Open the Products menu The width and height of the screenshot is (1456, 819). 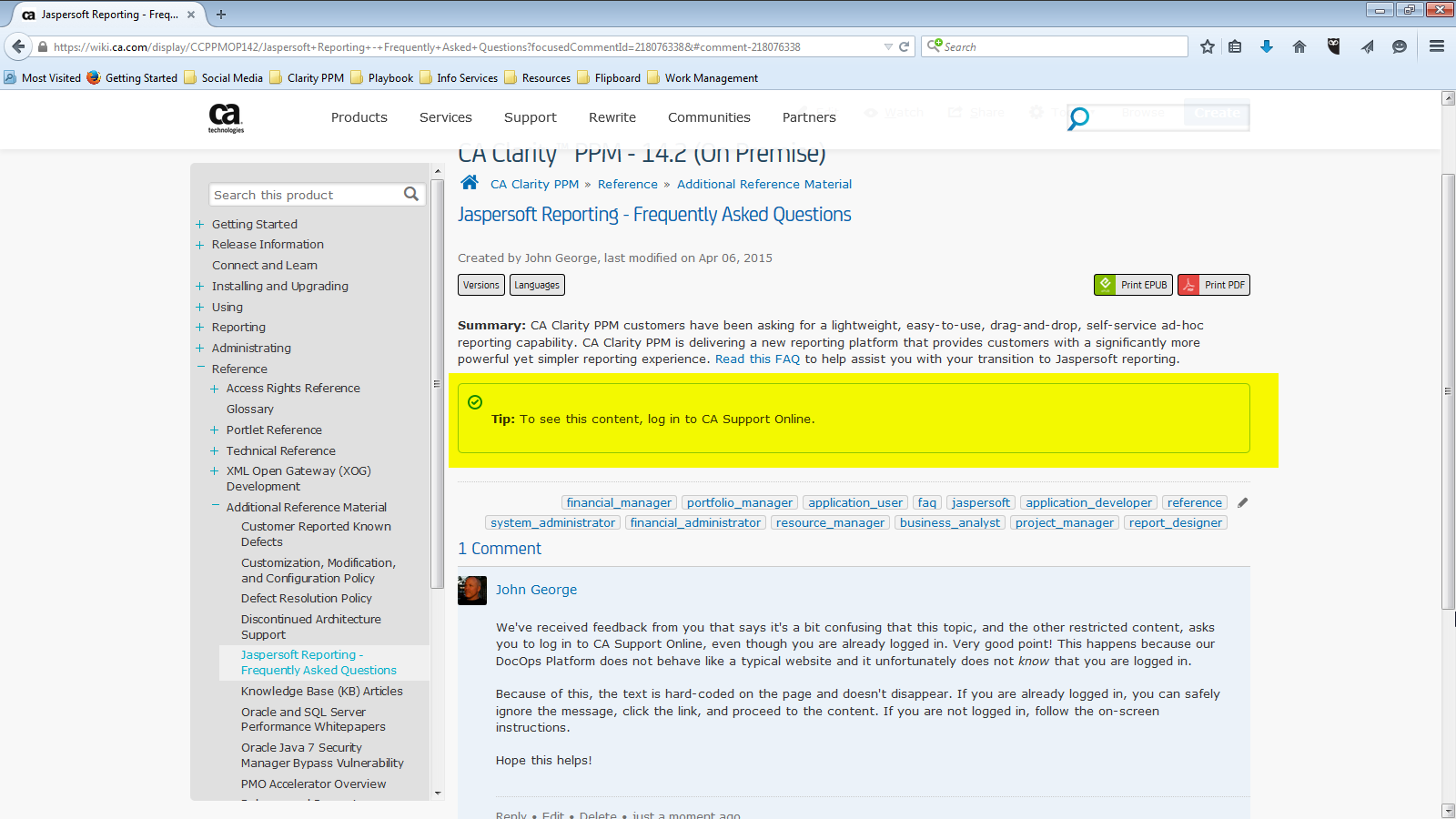[359, 117]
